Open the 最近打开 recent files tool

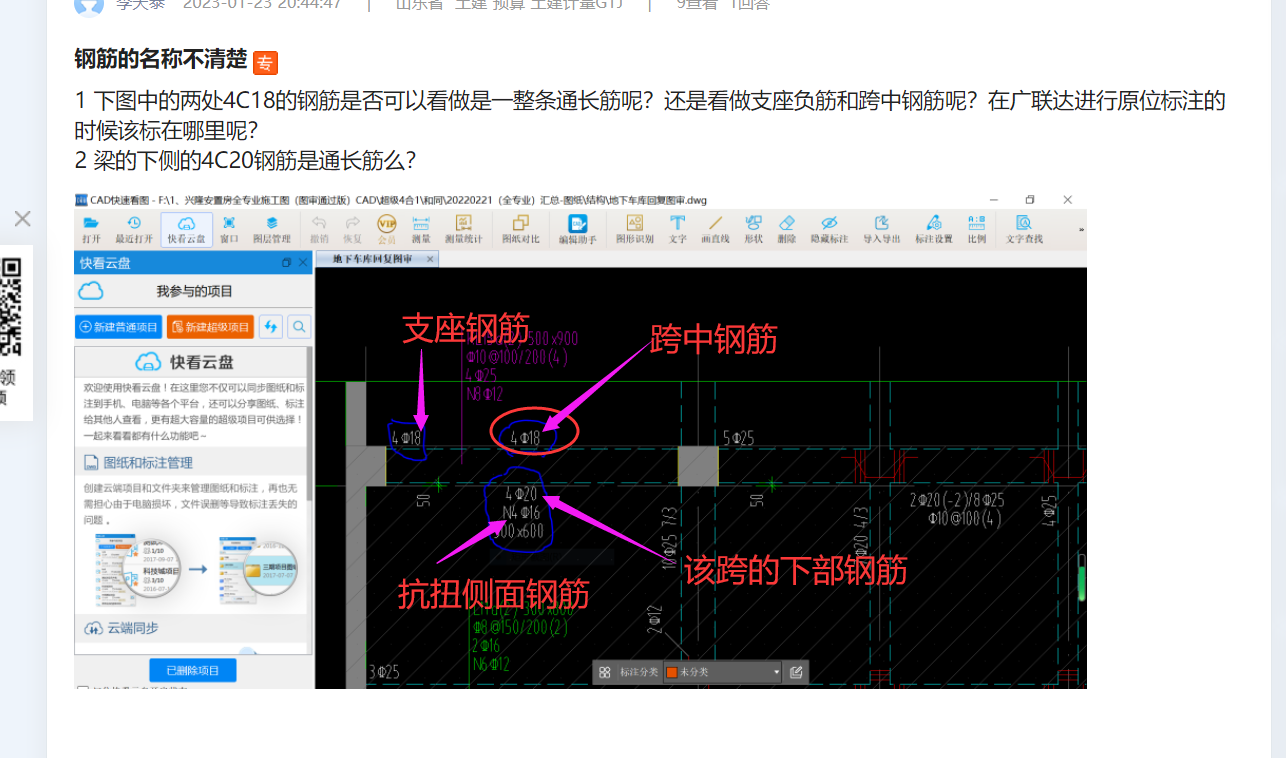(134, 229)
